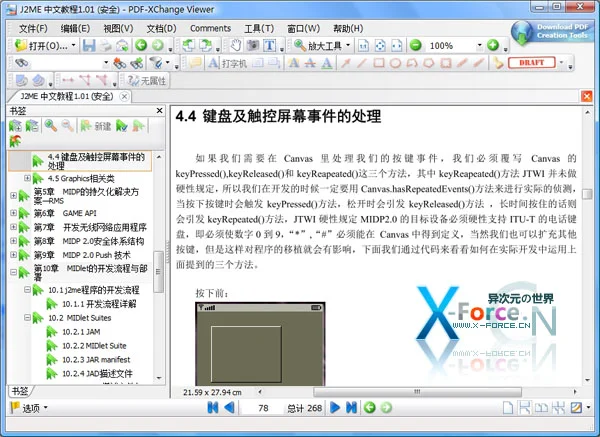Switch to J2ME 中文教程1.01 document tab
The width and height of the screenshot is (600, 437).
tap(70, 96)
